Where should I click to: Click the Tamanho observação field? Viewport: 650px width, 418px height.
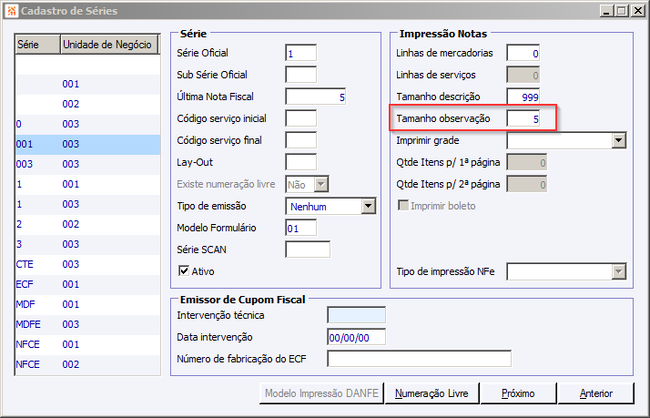point(523,119)
